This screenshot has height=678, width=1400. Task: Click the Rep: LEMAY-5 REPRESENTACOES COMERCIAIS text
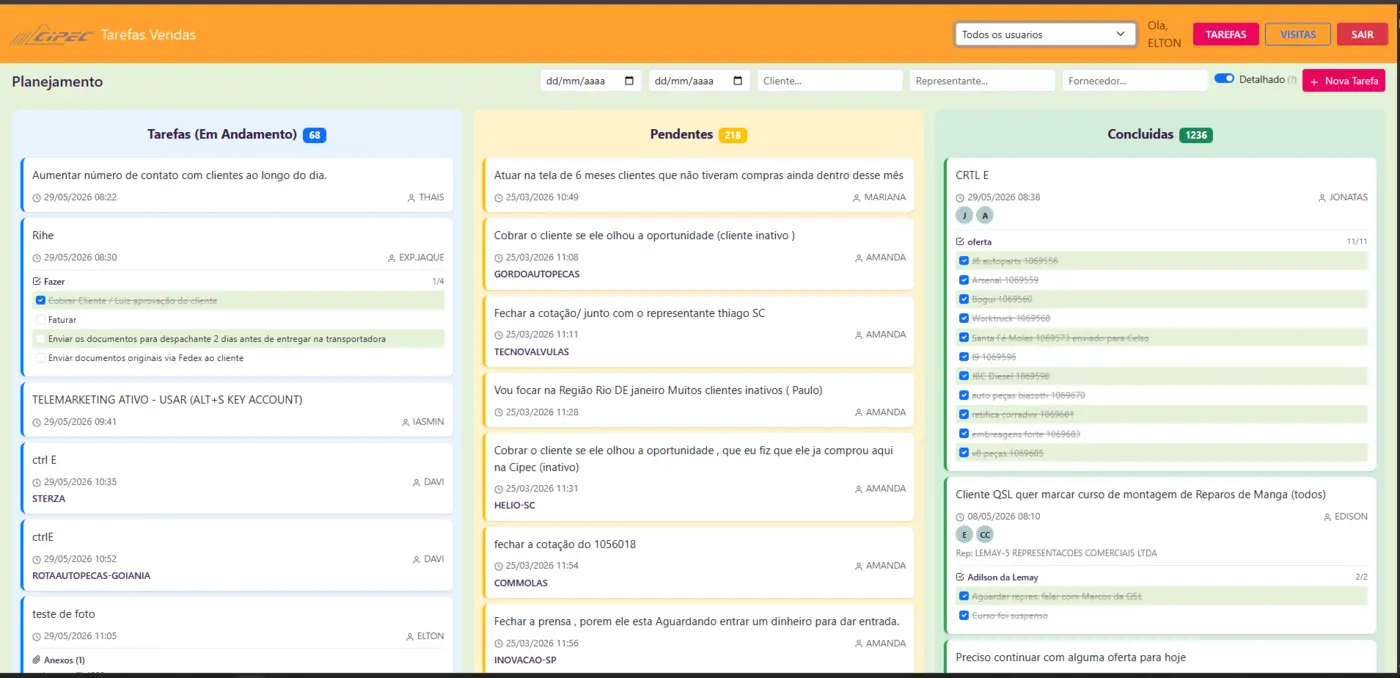(1056, 553)
